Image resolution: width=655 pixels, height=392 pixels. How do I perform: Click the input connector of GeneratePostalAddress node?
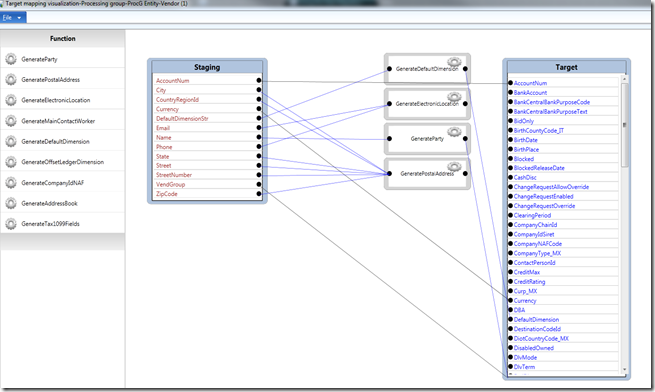[389, 173]
